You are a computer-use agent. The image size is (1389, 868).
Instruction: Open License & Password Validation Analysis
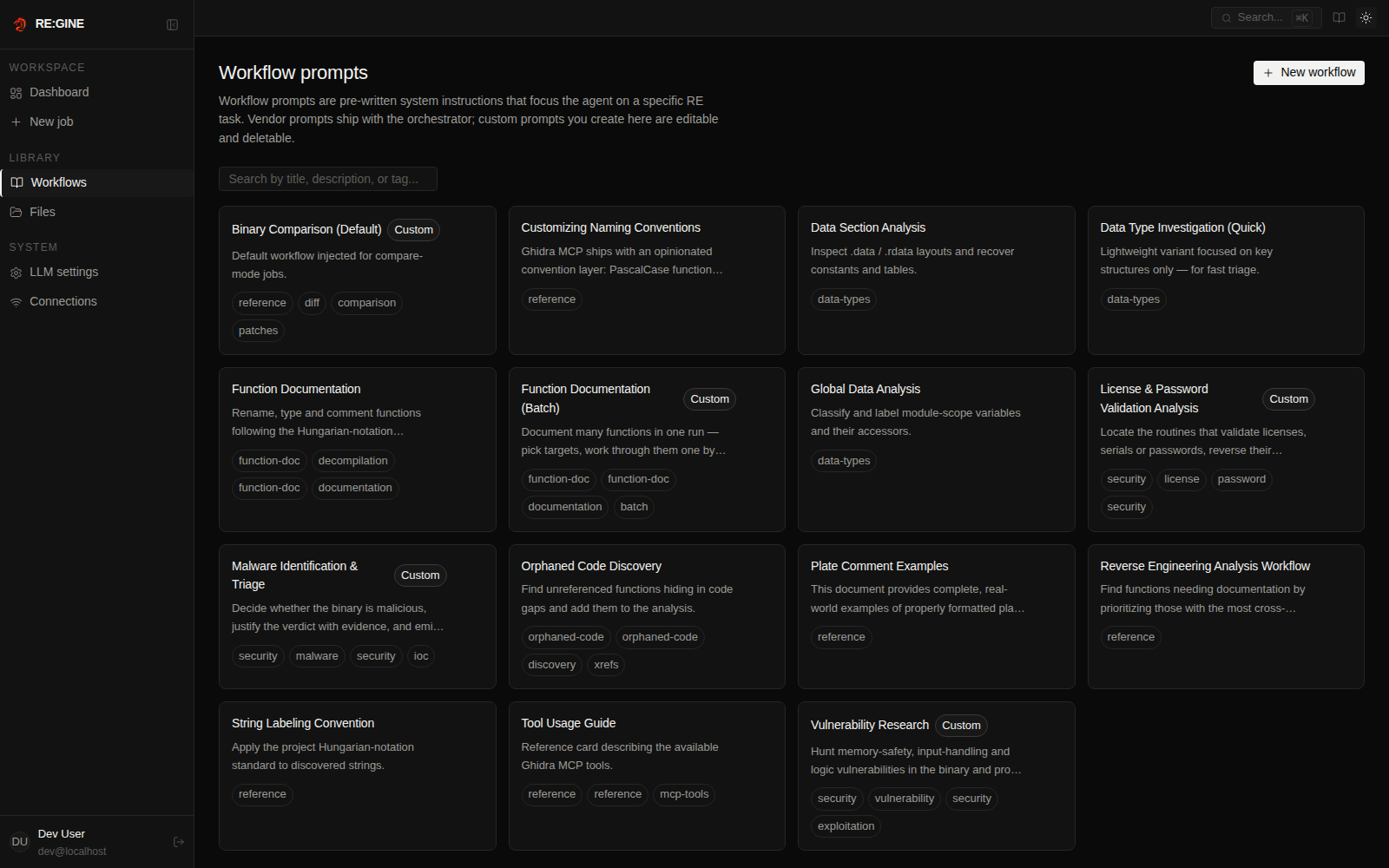[1226, 450]
